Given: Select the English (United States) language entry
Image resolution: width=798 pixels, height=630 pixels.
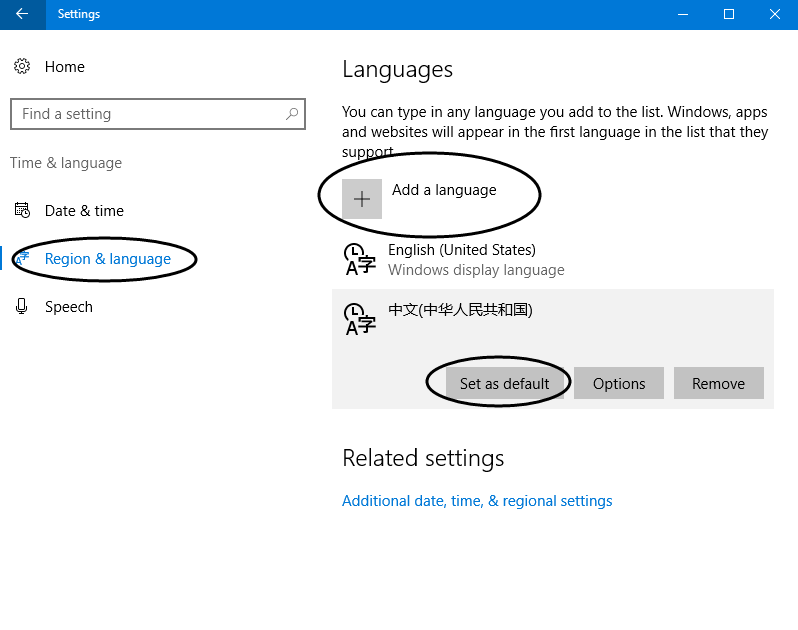Looking at the screenshot, I should (553, 260).
